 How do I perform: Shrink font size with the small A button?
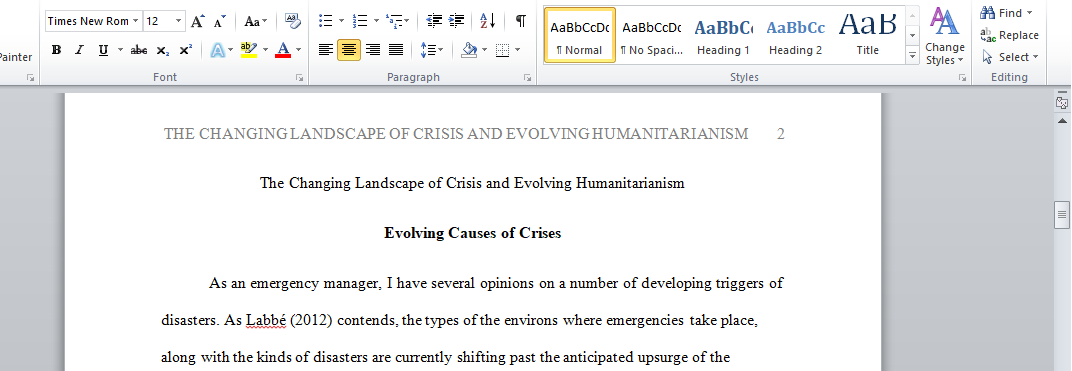[219, 21]
